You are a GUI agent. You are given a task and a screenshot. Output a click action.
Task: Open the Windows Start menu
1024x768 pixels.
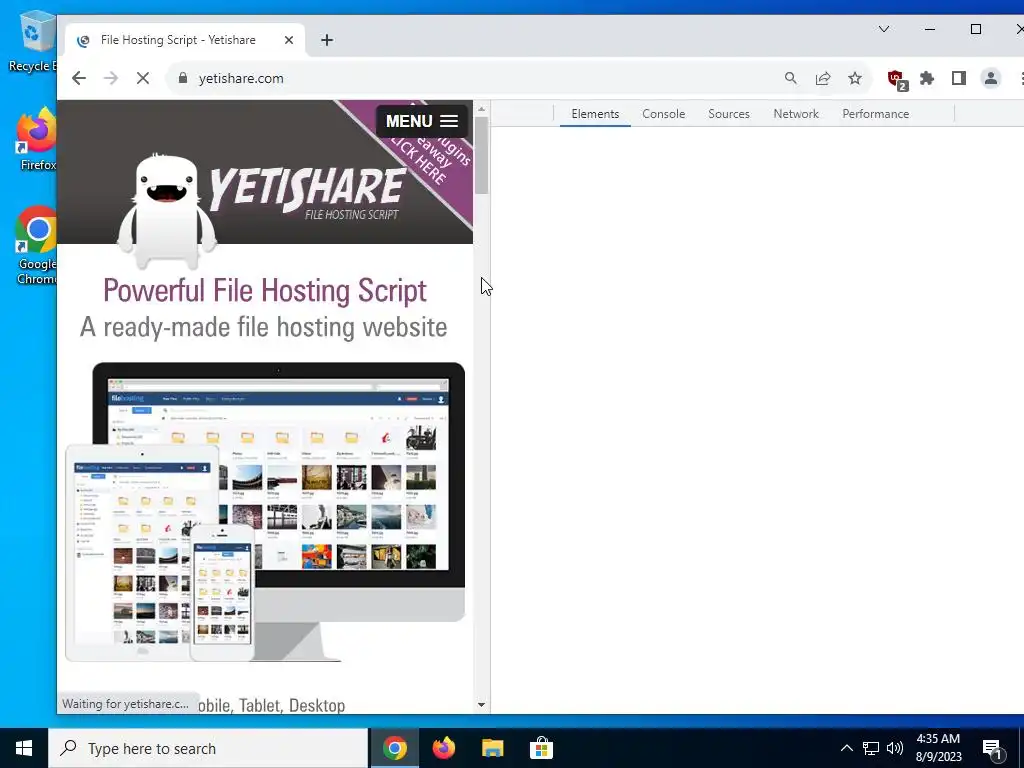24,748
